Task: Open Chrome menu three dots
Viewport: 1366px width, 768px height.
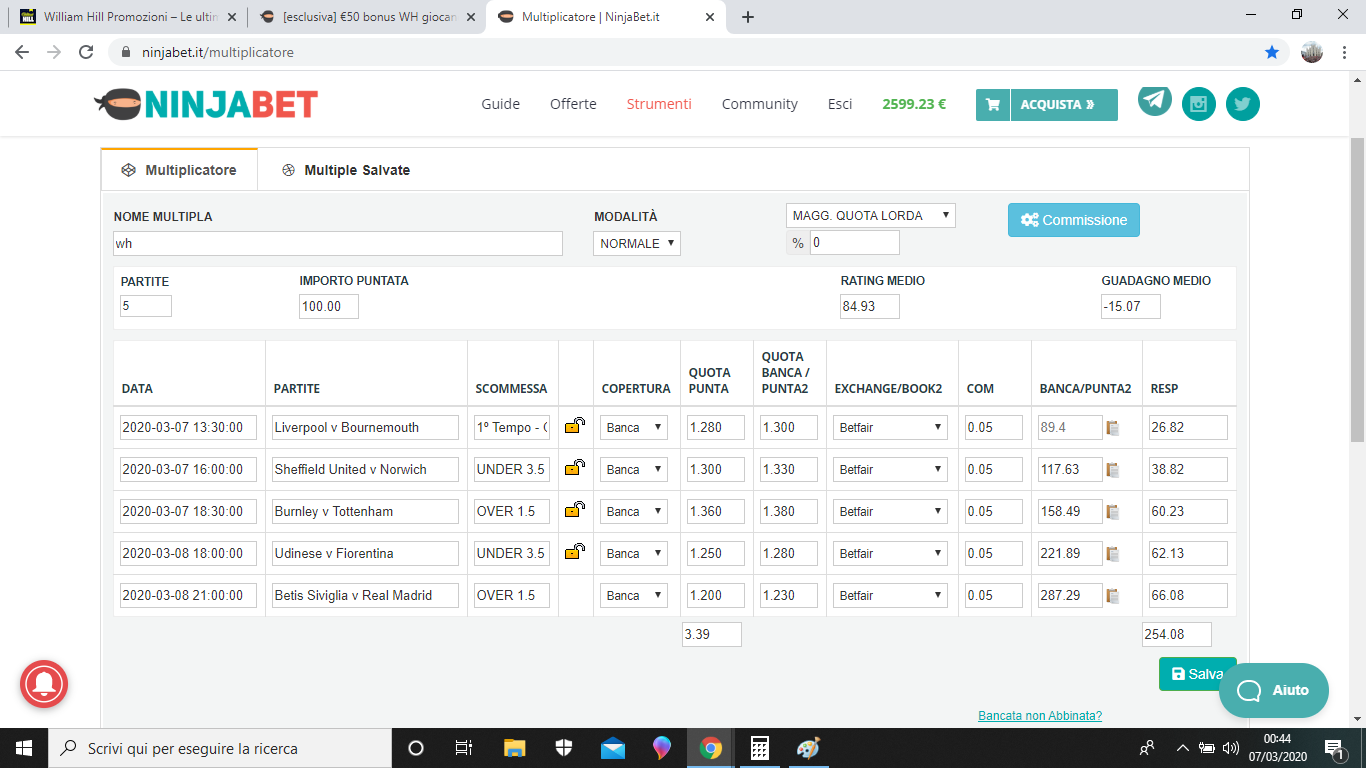Action: tap(1346, 52)
